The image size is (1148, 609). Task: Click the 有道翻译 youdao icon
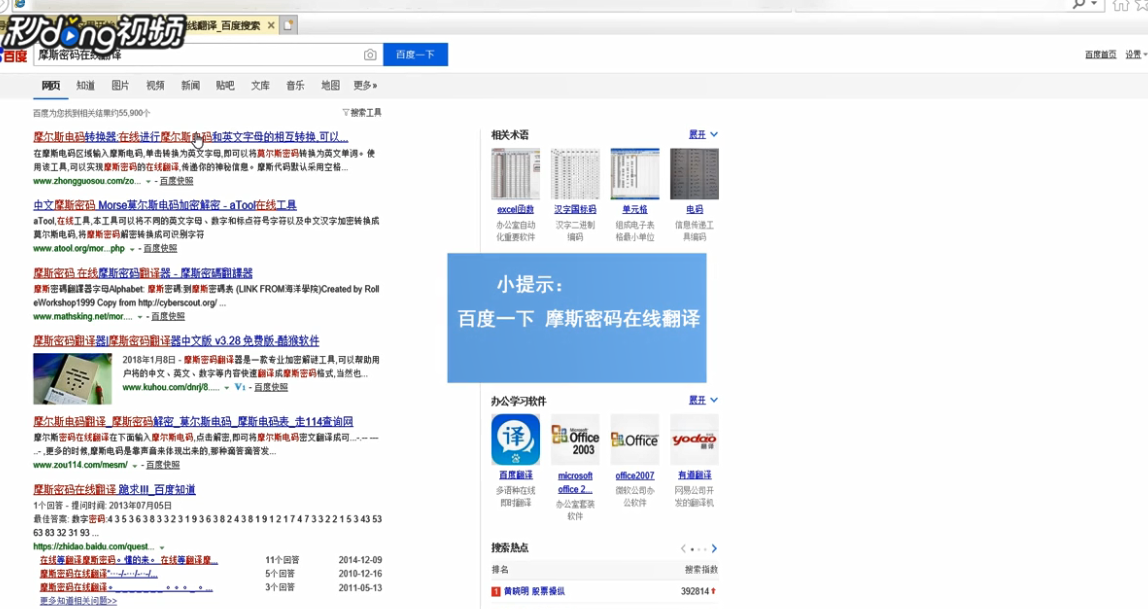694,439
